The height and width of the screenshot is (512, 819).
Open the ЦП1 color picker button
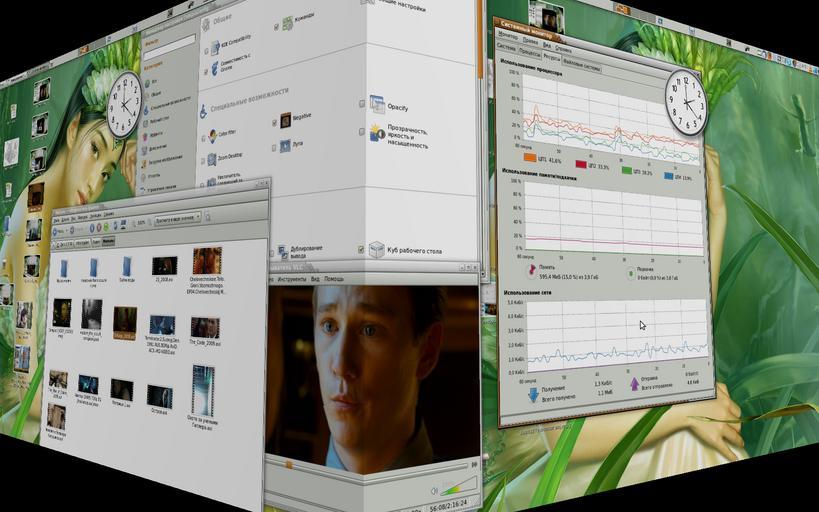[x=530, y=158]
